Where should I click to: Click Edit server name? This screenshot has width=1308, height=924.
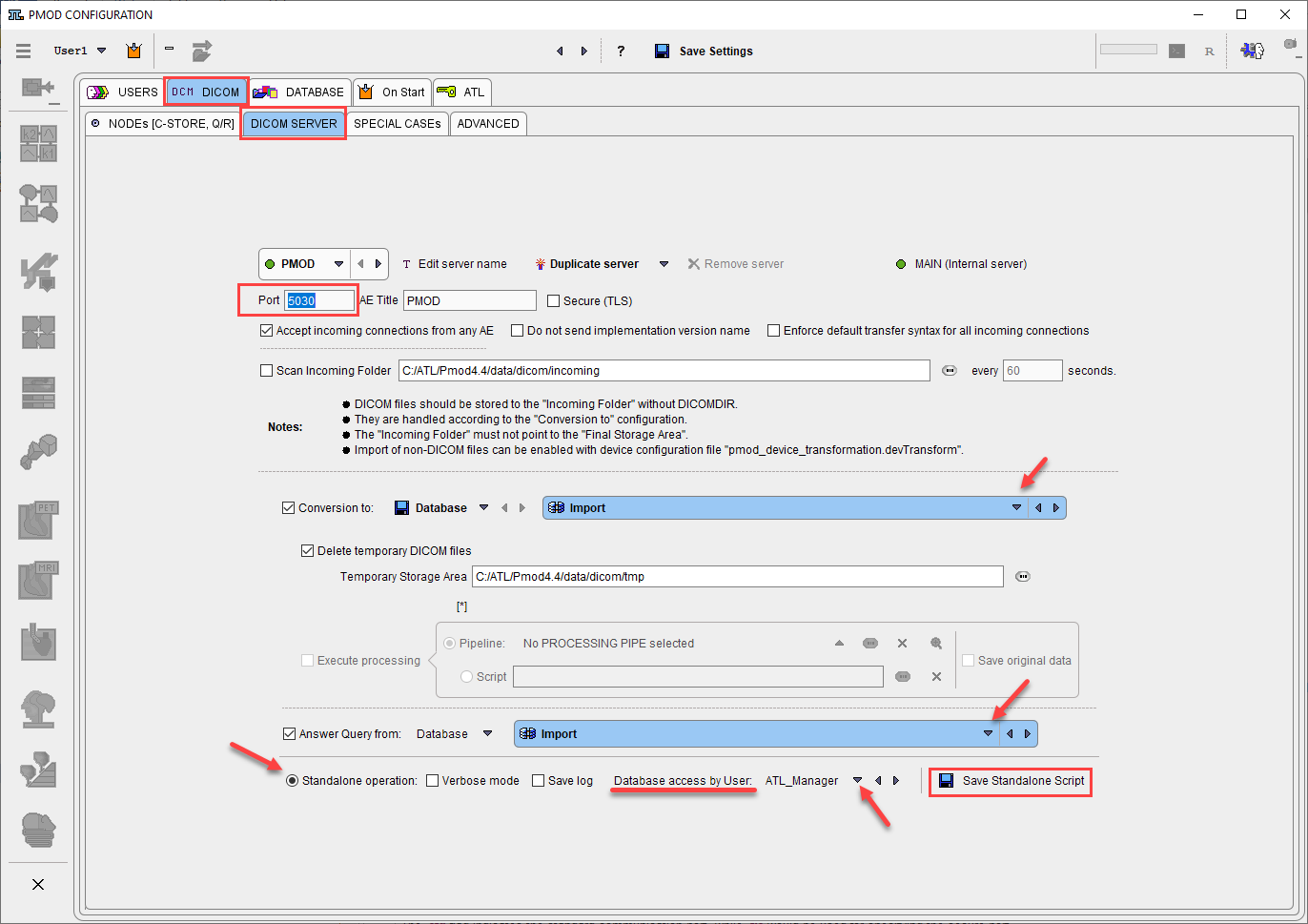(455, 264)
